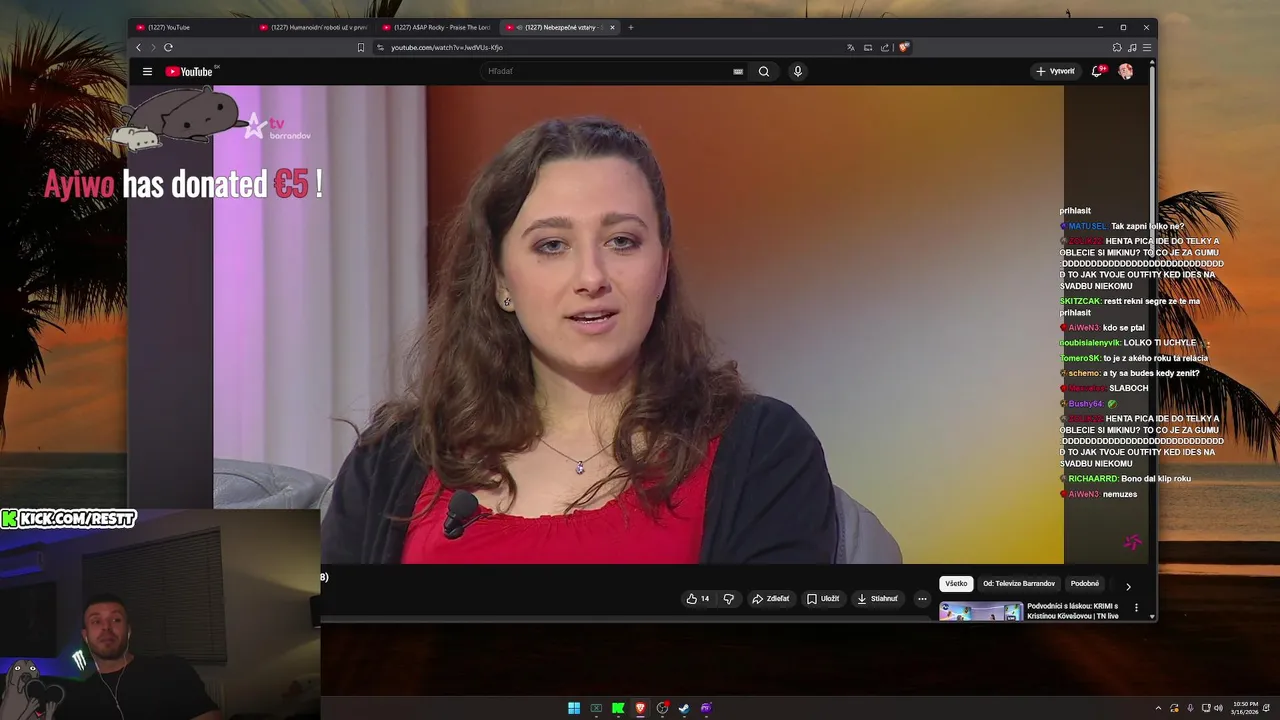Viewport: 1280px width, 720px height.
Task: Select the Podobné filter chip
Action: [x=1085, y=584]
